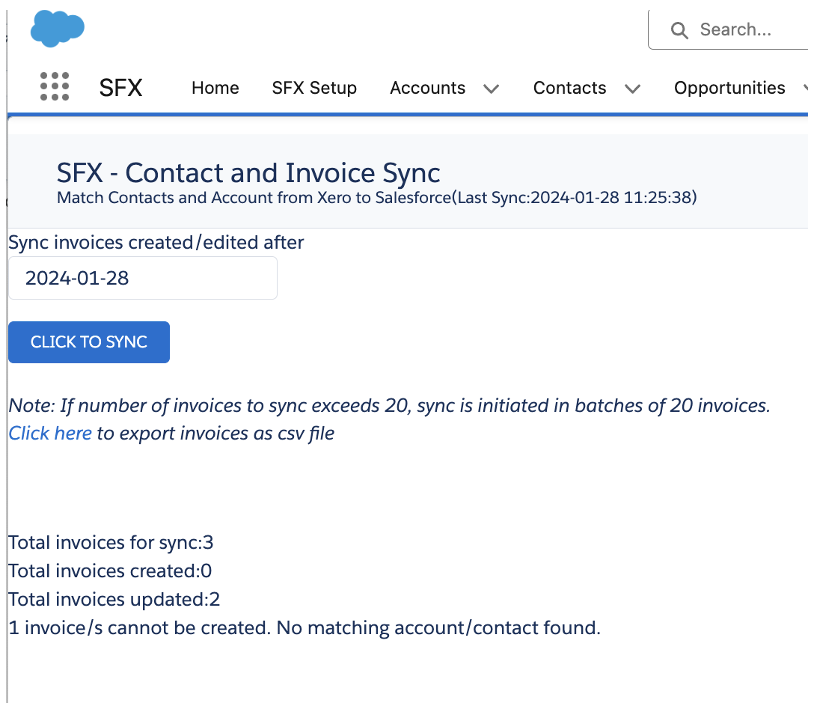
Task: Follow the 'Click here' export link
Action: click(50, 433)
